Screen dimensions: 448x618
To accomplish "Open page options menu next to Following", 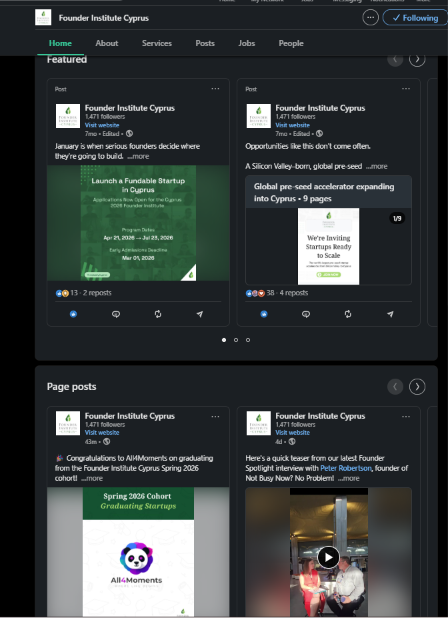I will coord(370,17).
